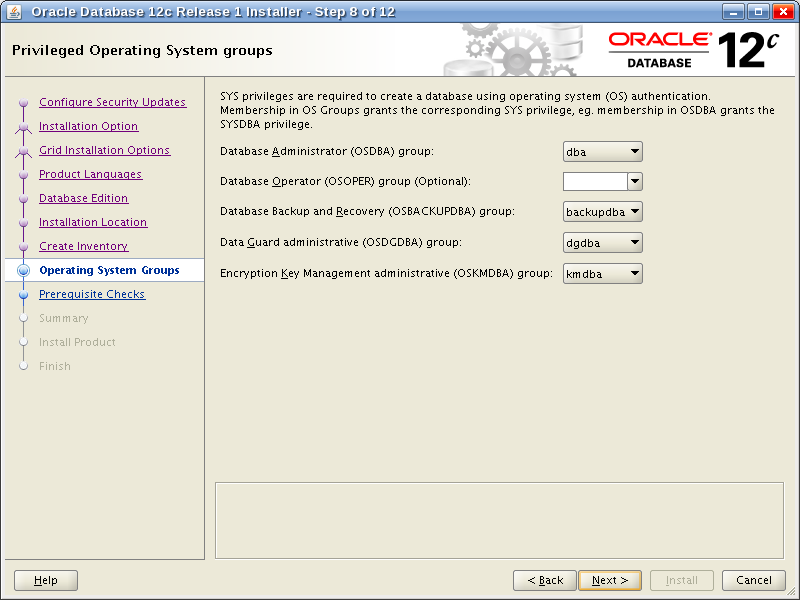Return to the Database Edition step
Viewport: 800px width, 600px height.
point(83,199)
